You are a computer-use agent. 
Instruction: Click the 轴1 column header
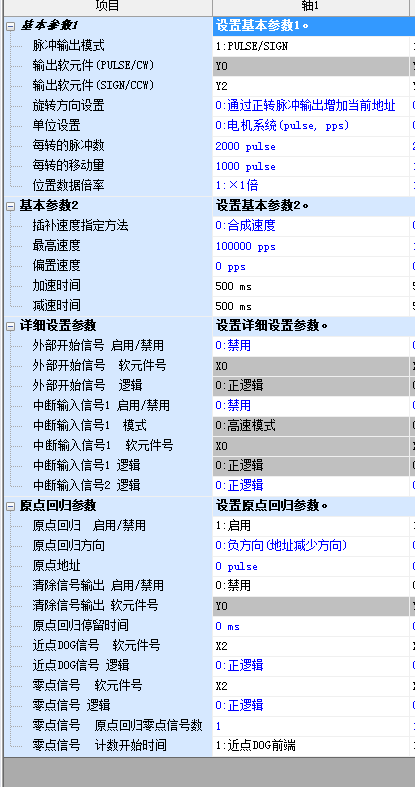311,7
